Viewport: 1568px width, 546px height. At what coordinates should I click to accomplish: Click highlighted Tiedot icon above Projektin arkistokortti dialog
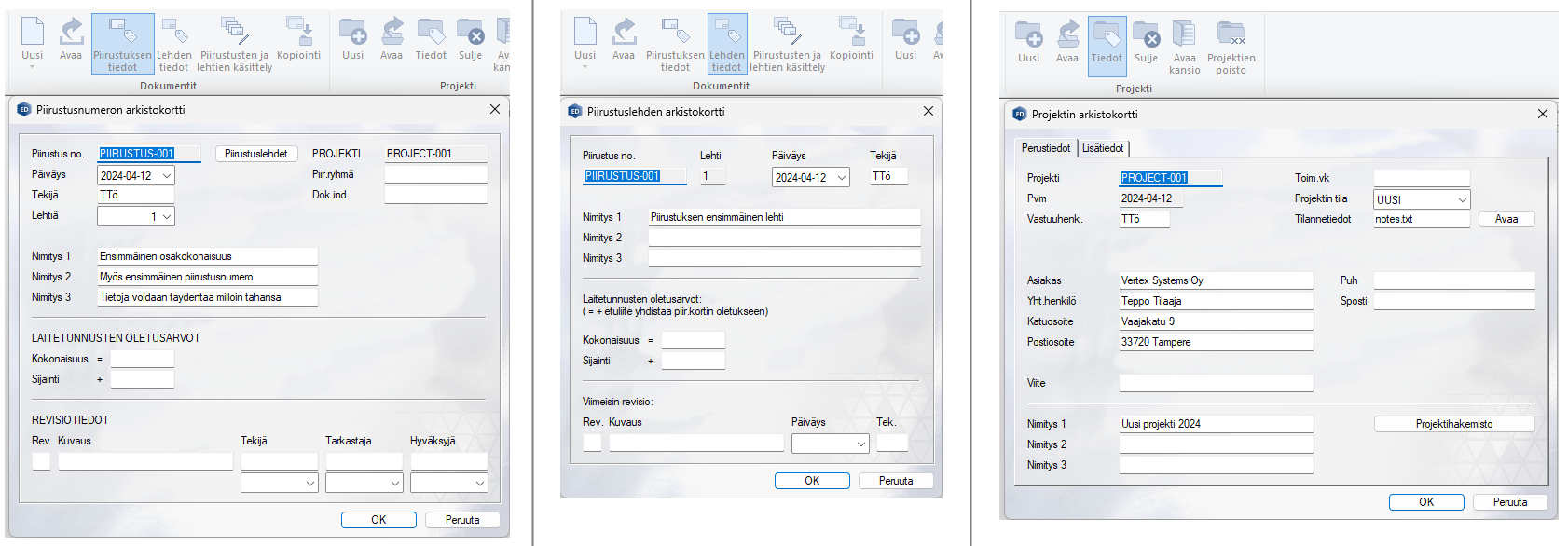coord(1107,45)
